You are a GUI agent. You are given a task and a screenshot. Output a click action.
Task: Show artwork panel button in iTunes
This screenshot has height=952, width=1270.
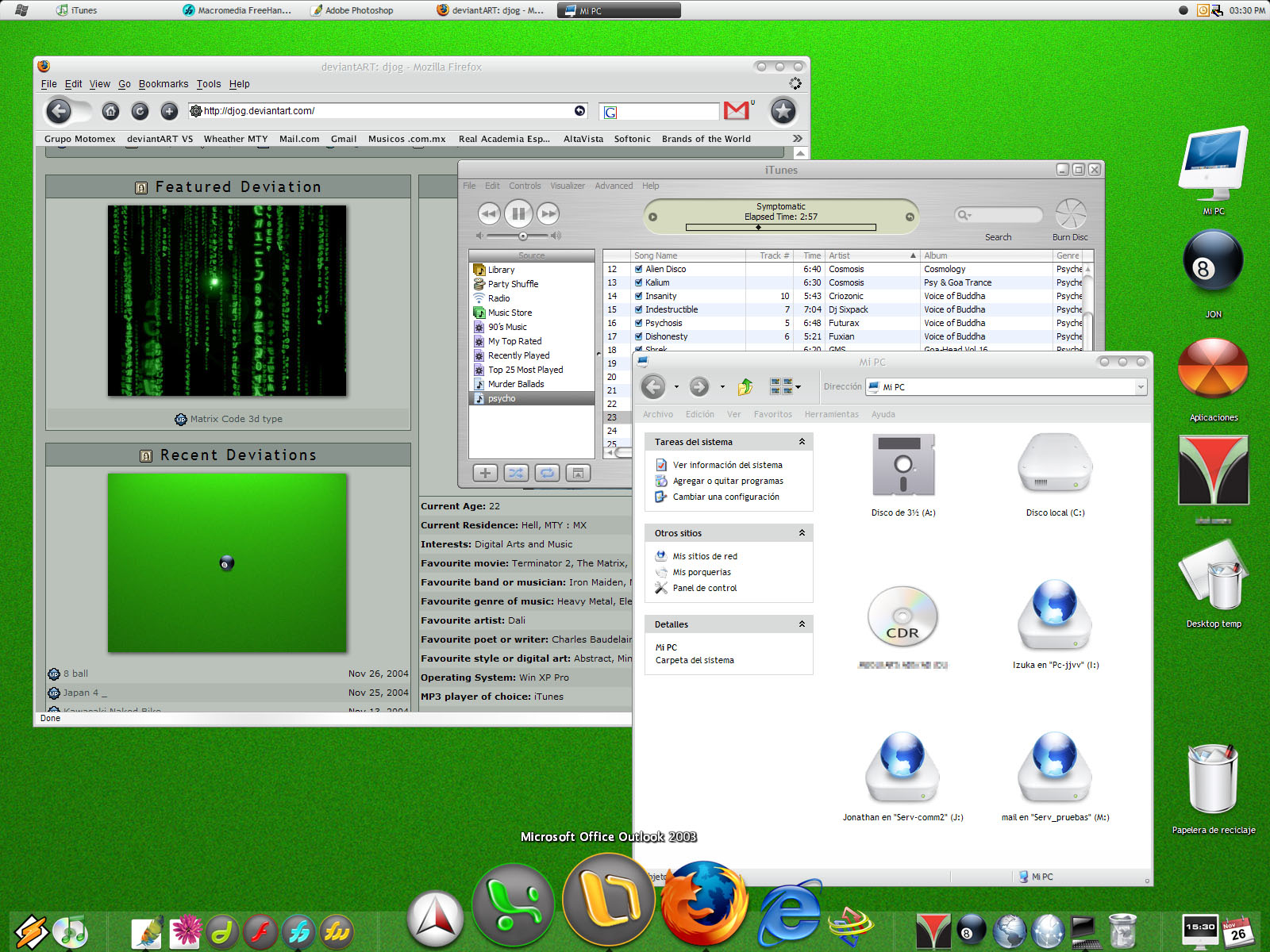pos(578,473)
